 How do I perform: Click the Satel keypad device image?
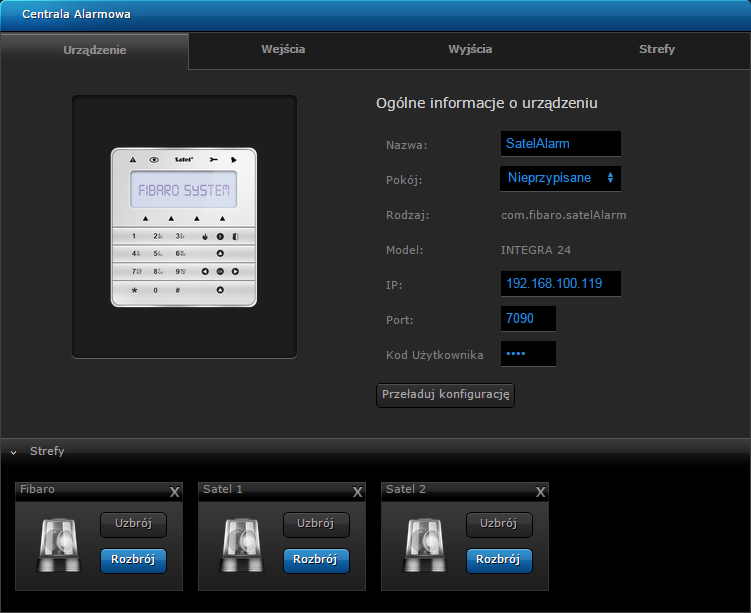pos(184,227)
